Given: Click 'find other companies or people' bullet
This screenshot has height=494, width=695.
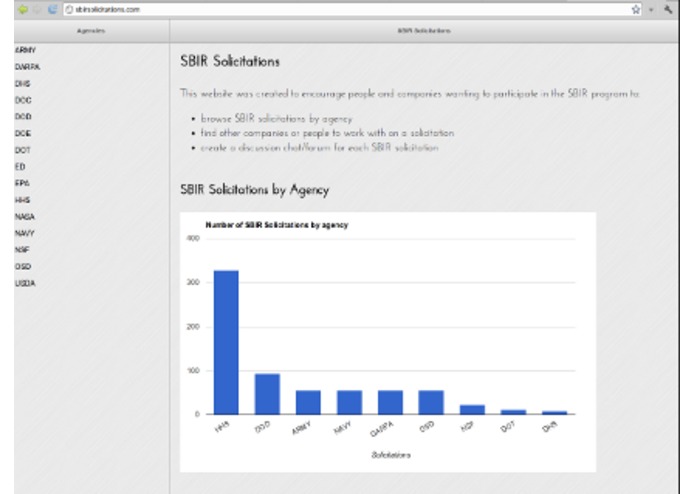Looking at the screenshot, I should point(328,133).
